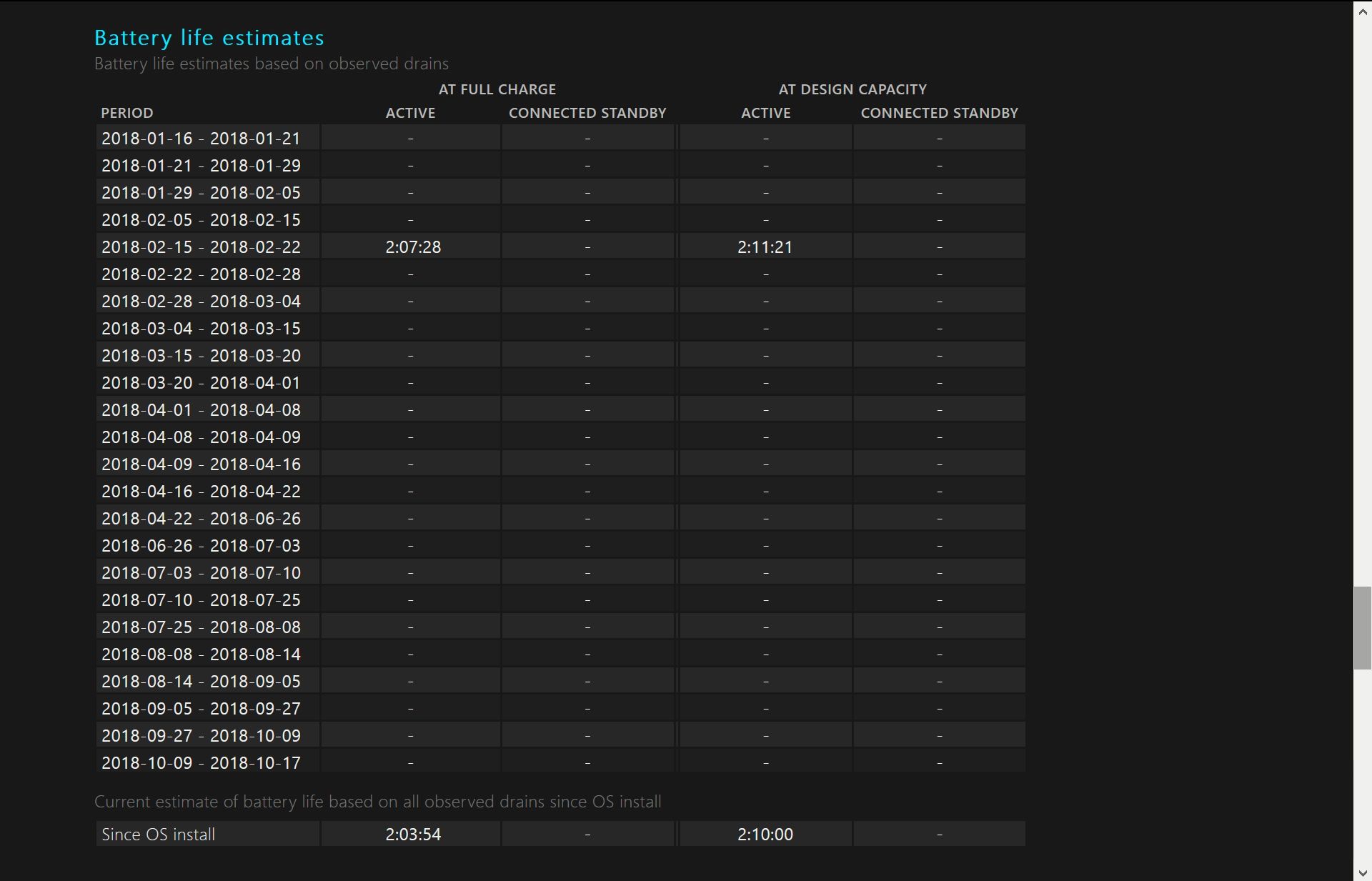Select the 2:03:54 since-install estimate
This screenshot has width=1372, height=881.
coord(413,835)
